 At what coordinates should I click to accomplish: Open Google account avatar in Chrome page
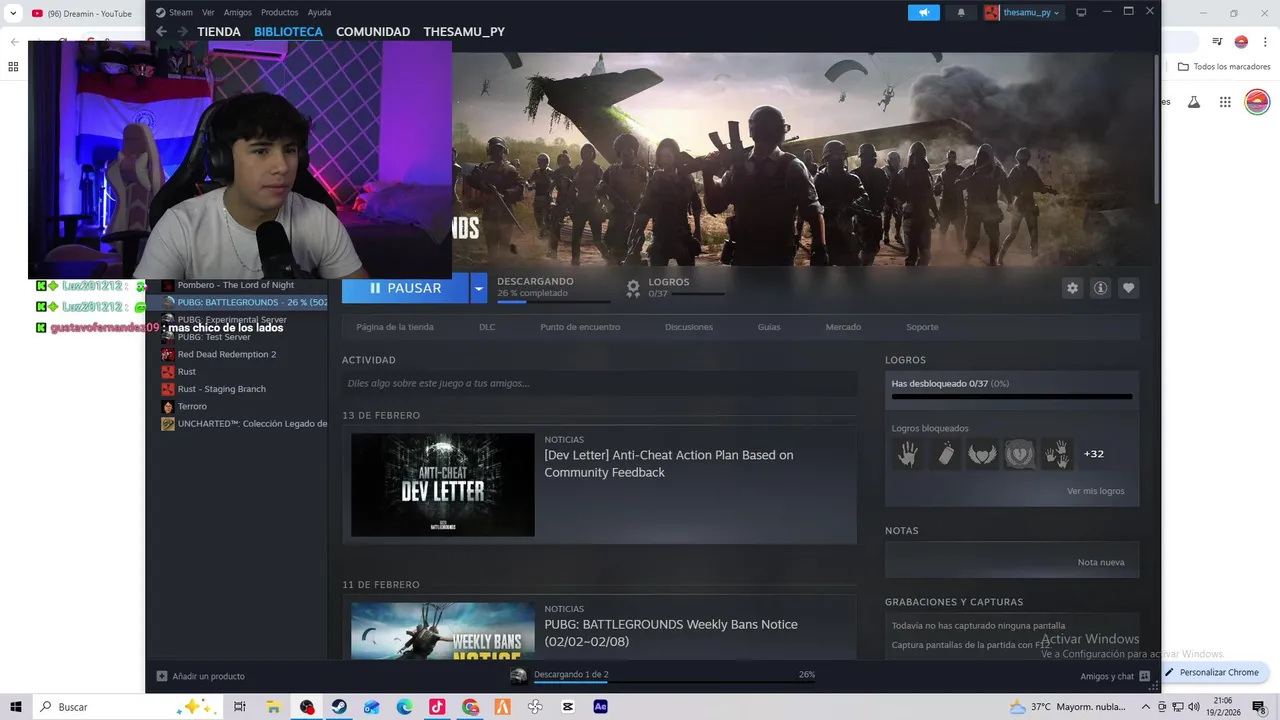pos(1257,102)
